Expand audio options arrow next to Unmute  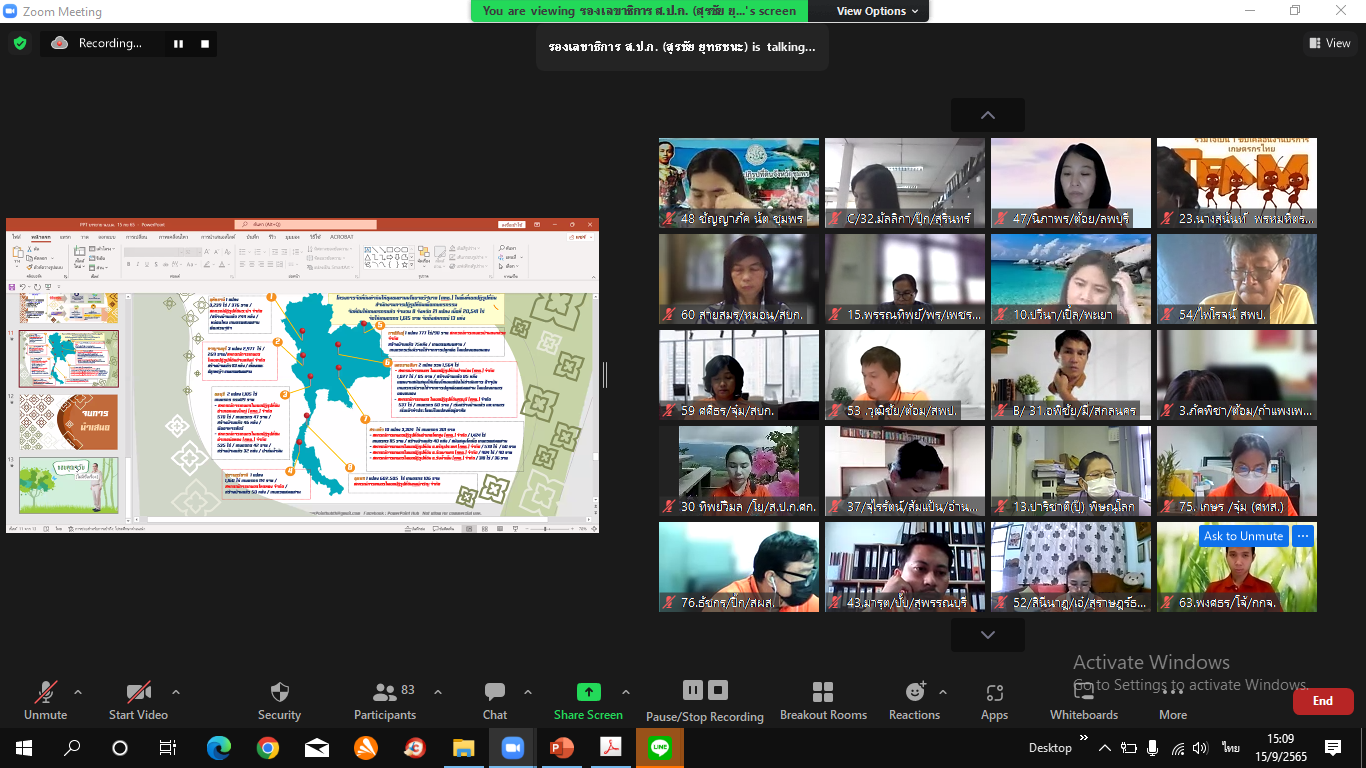(78, 692)
